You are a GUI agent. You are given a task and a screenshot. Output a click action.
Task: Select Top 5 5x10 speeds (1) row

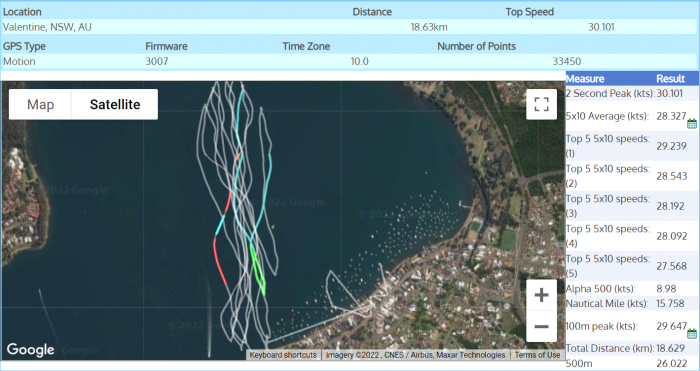[632, 146]
